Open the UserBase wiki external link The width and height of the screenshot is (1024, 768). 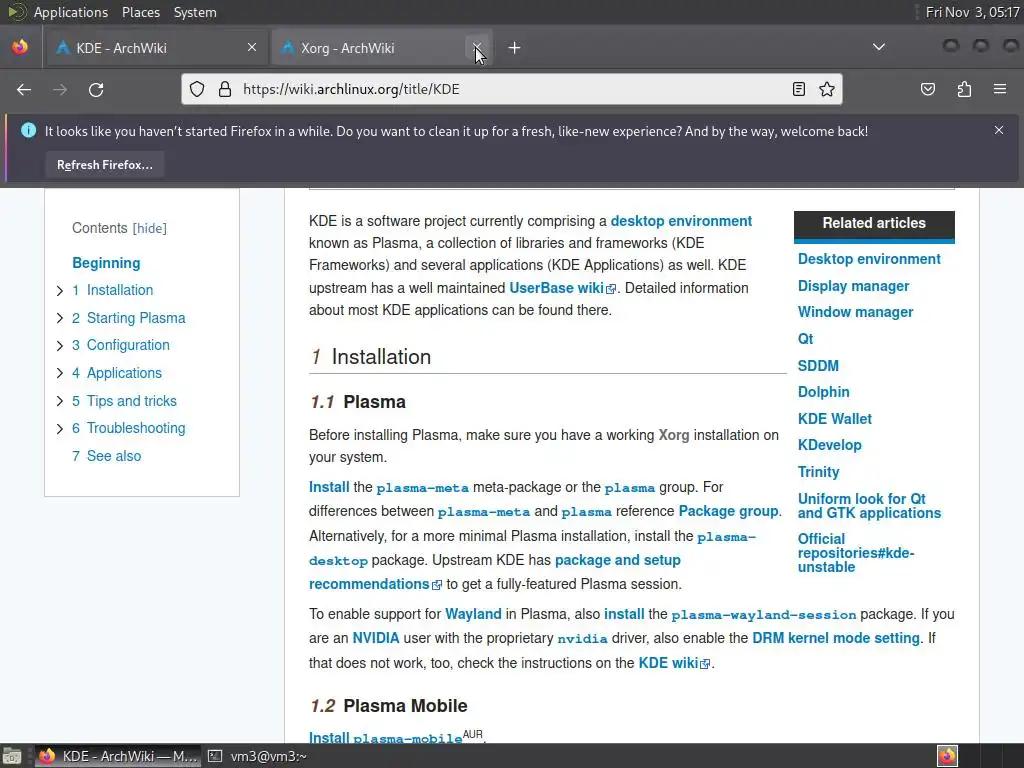pos(562,288)
